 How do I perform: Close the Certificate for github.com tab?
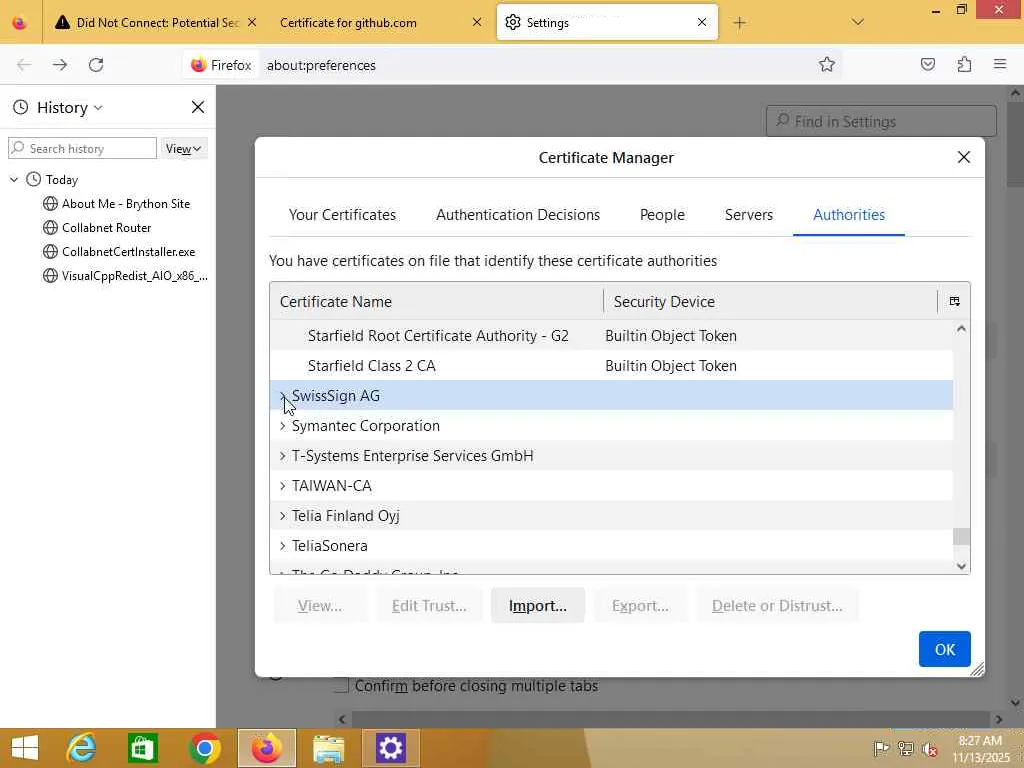point(477,22)
